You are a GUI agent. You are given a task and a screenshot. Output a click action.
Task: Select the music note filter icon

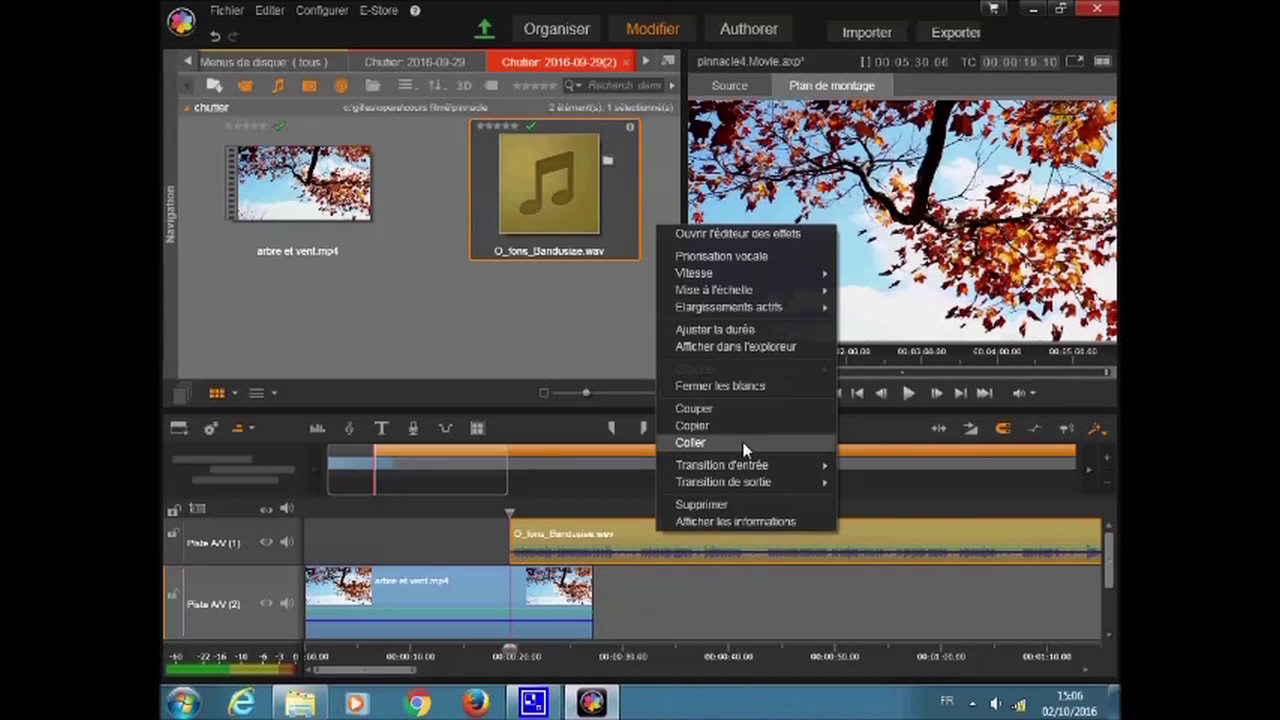278,86
